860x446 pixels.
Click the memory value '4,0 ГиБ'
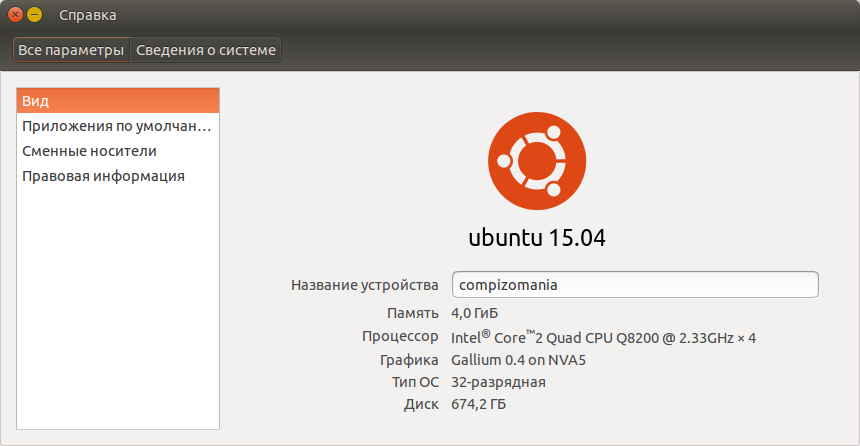(474, 313)
